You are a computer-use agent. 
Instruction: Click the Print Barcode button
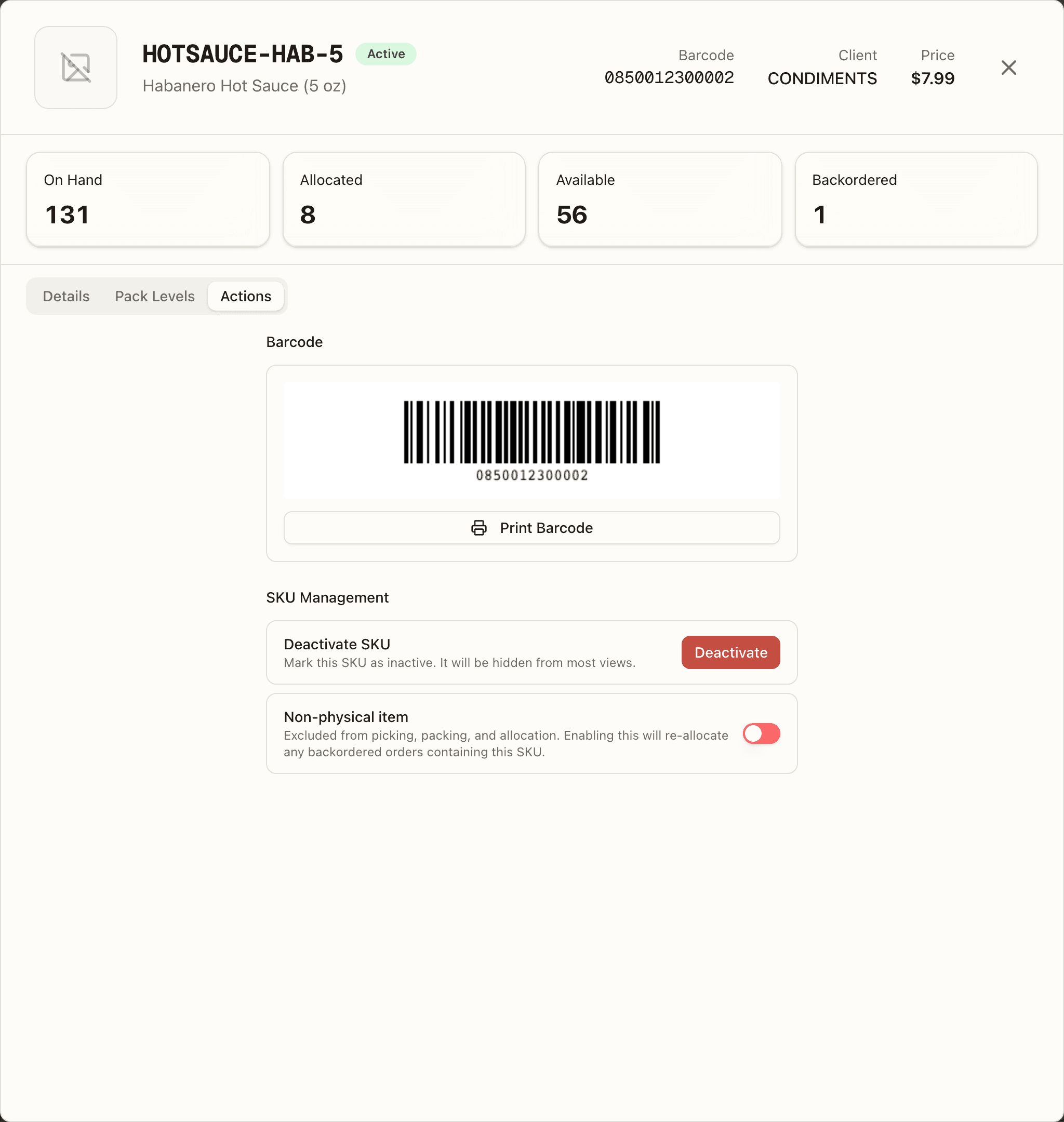click(531, 528)
